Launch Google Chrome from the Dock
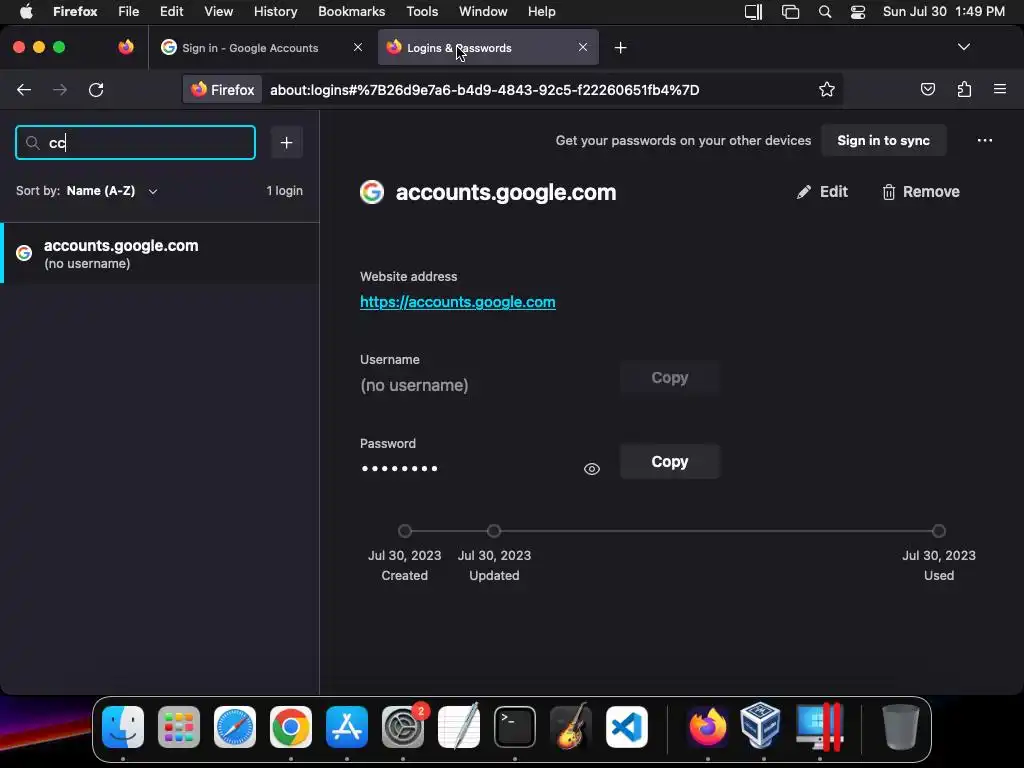 291,727
